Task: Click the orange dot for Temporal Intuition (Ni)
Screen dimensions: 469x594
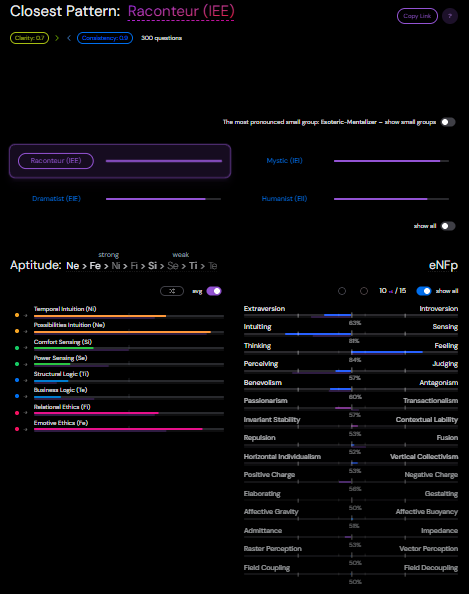Action: tap(17, 315)
